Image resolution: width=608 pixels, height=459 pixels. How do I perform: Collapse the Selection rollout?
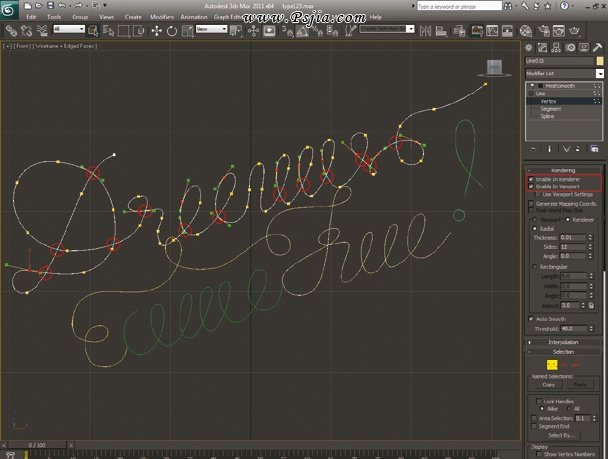563,352
